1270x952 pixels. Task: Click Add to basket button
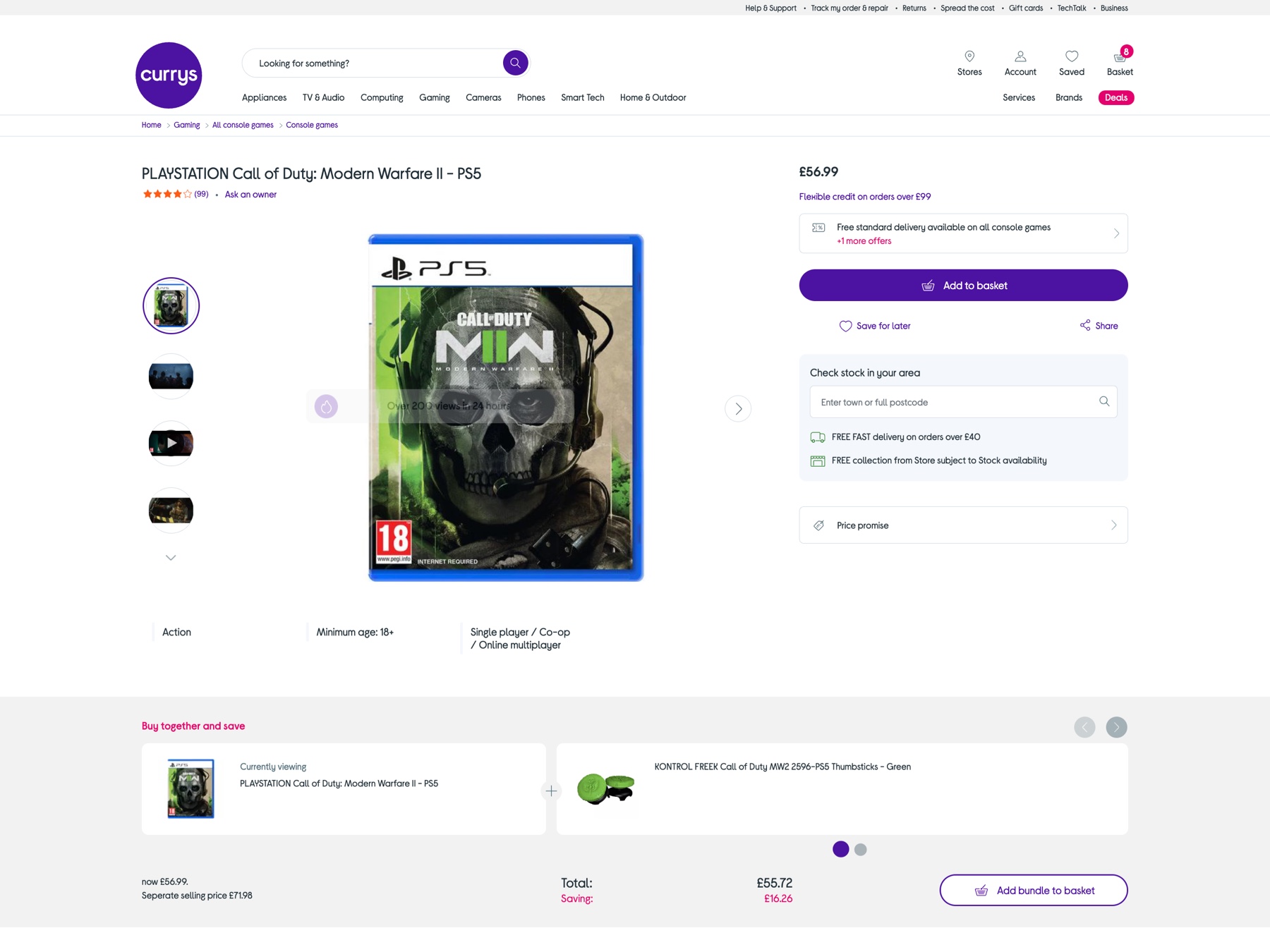[x=963, y=285]
